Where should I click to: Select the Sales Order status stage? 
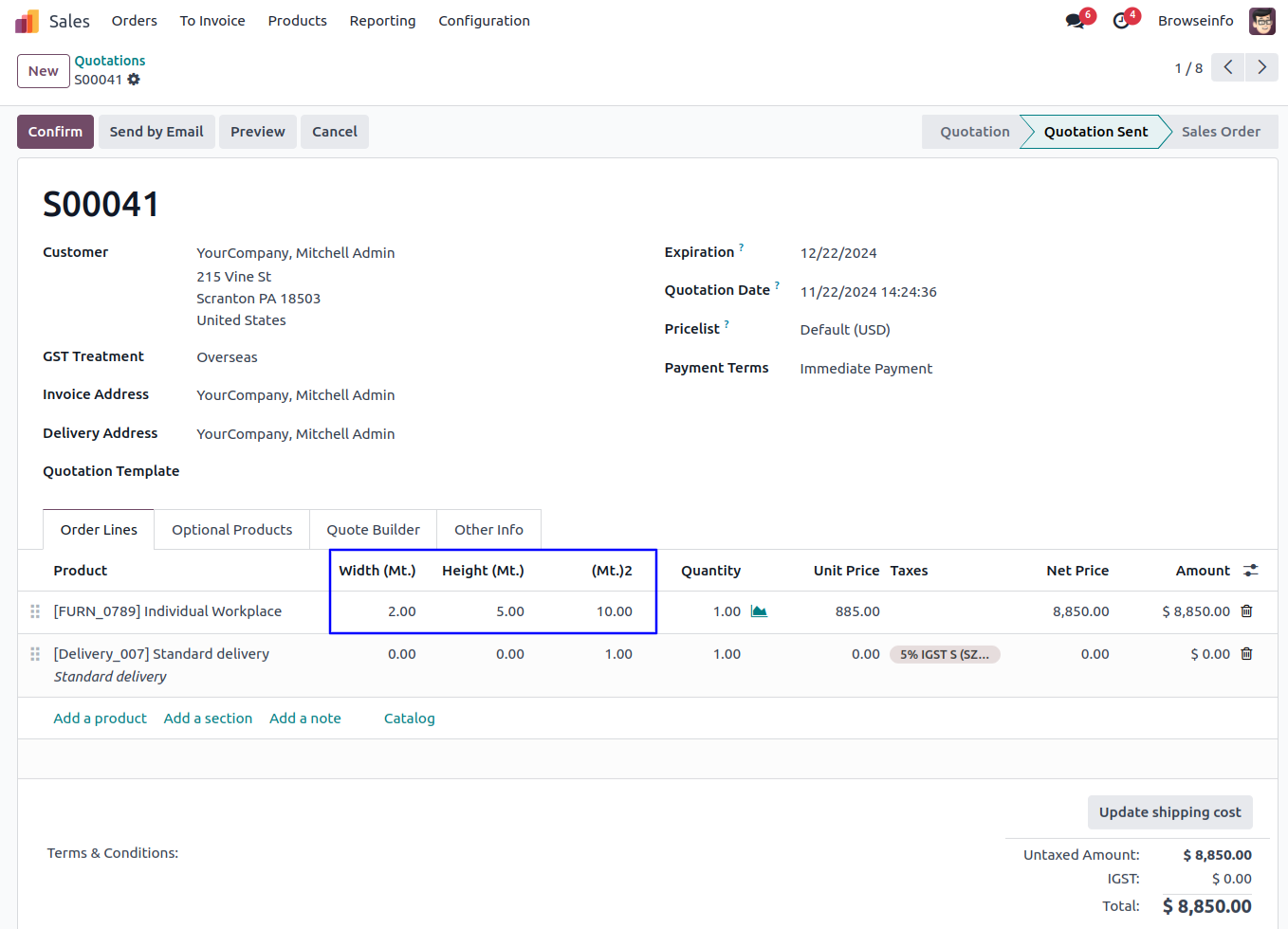tap(1220, 132)
